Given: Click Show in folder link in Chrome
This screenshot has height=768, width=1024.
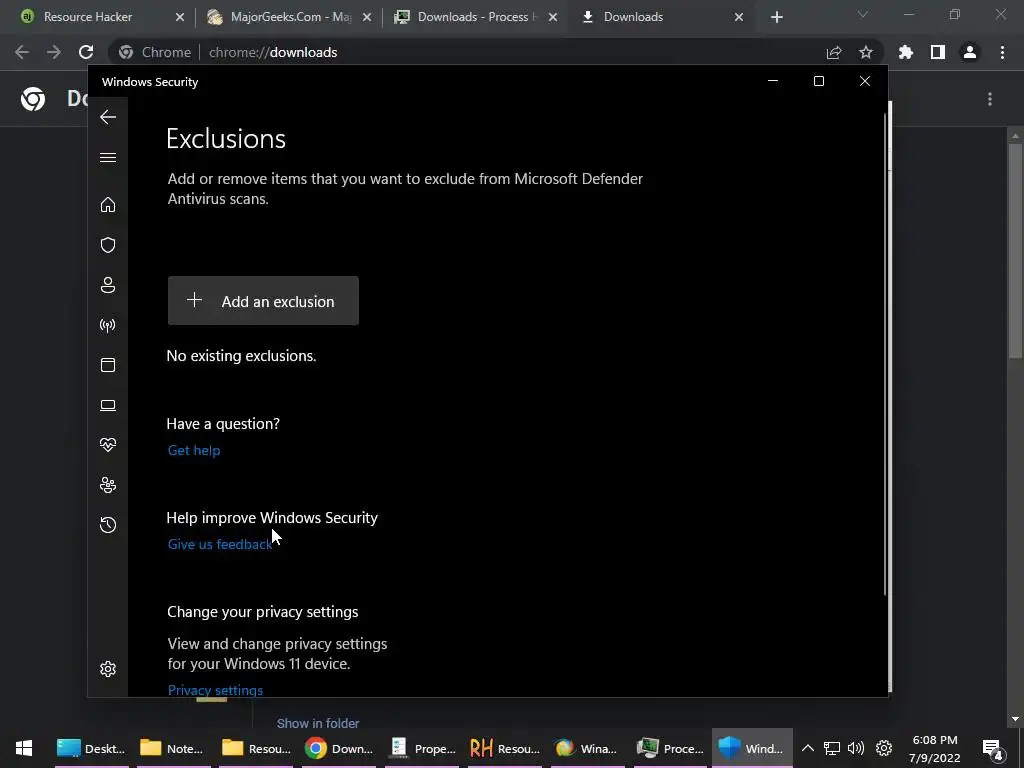Looking at the screenshot, I should coord(318,724).
